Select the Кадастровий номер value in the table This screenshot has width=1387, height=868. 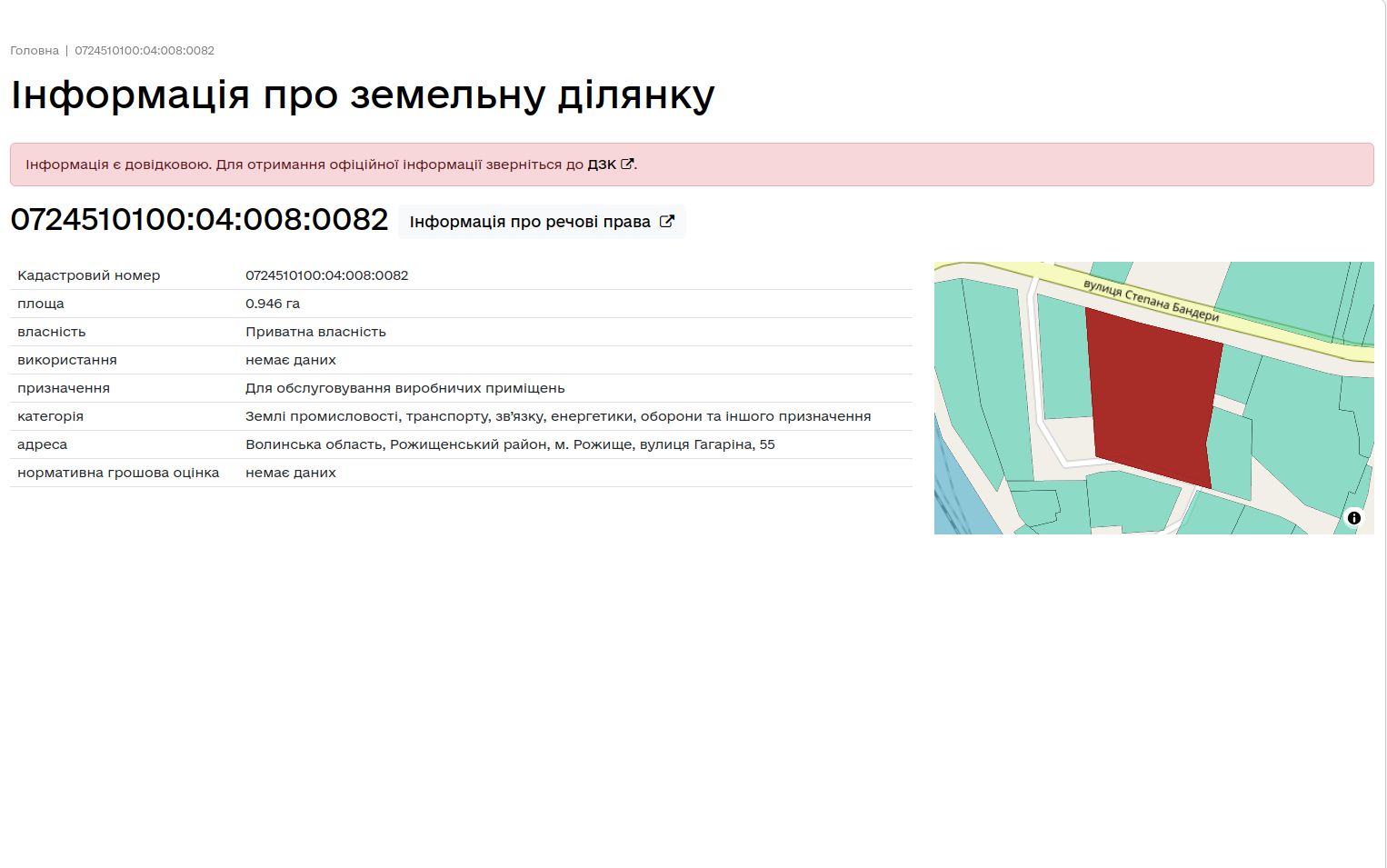tap(326, 275)
